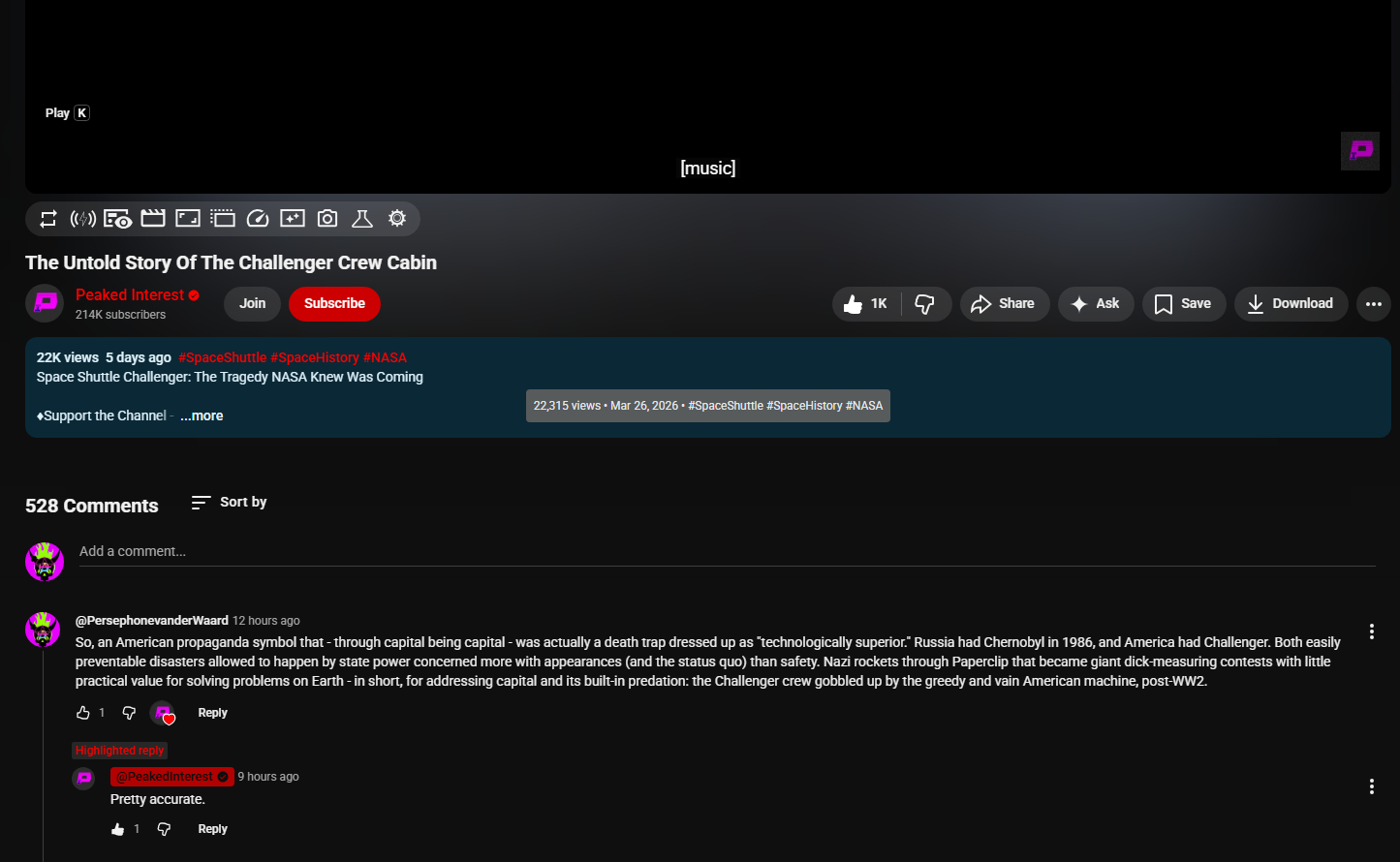The height and width of the screenshot is (862, 1400).
Task: Click the volume boost icon
Action: tap(83, 219)
